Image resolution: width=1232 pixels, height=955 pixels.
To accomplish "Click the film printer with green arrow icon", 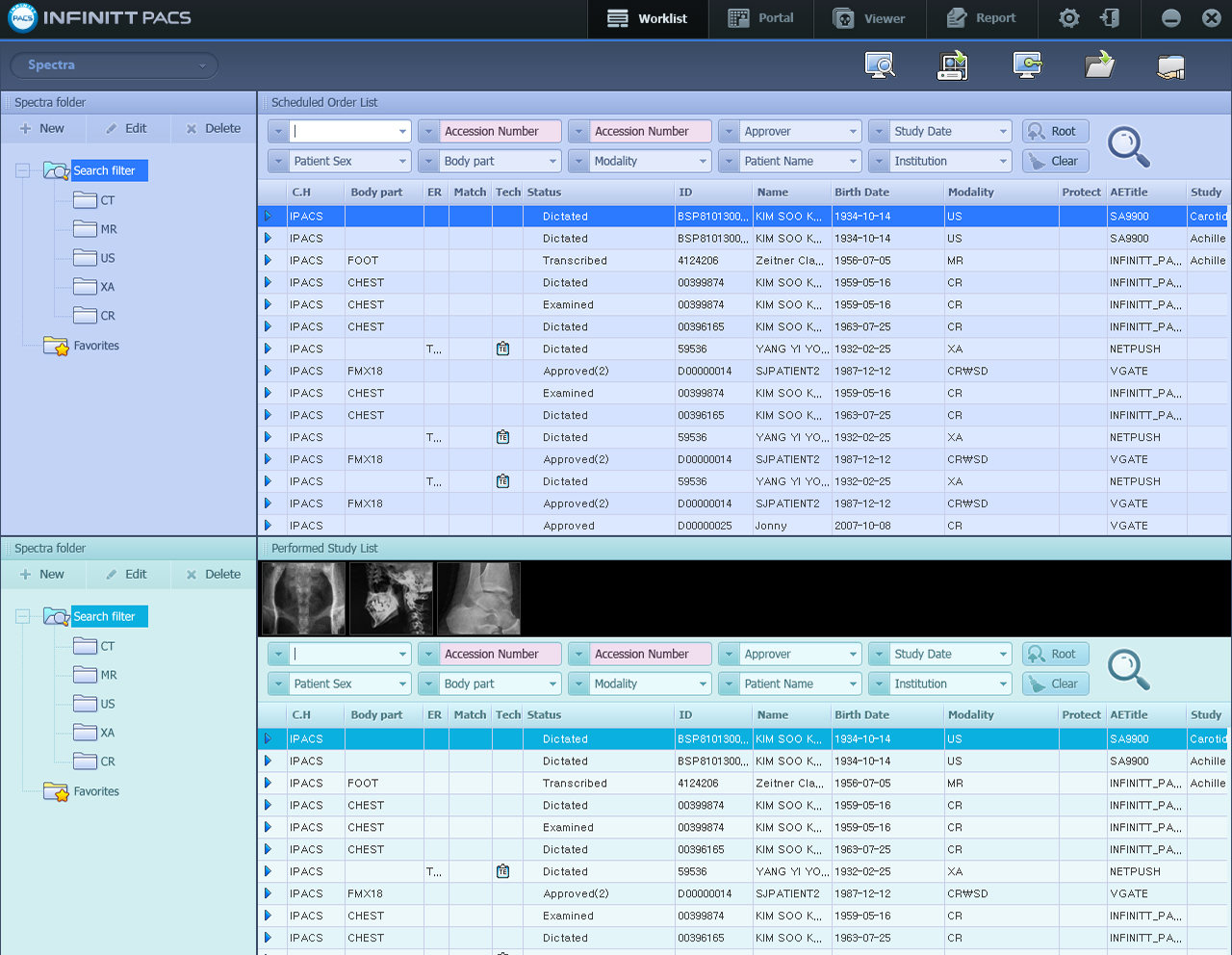I will (x=953, y=65).
